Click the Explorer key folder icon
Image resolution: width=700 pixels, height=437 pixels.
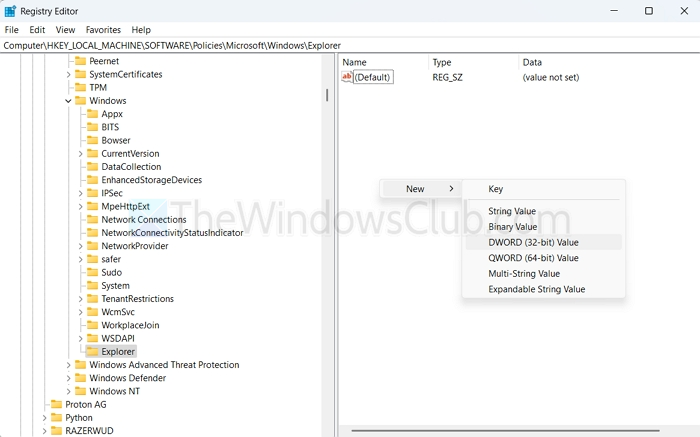[x=92, y=351]
